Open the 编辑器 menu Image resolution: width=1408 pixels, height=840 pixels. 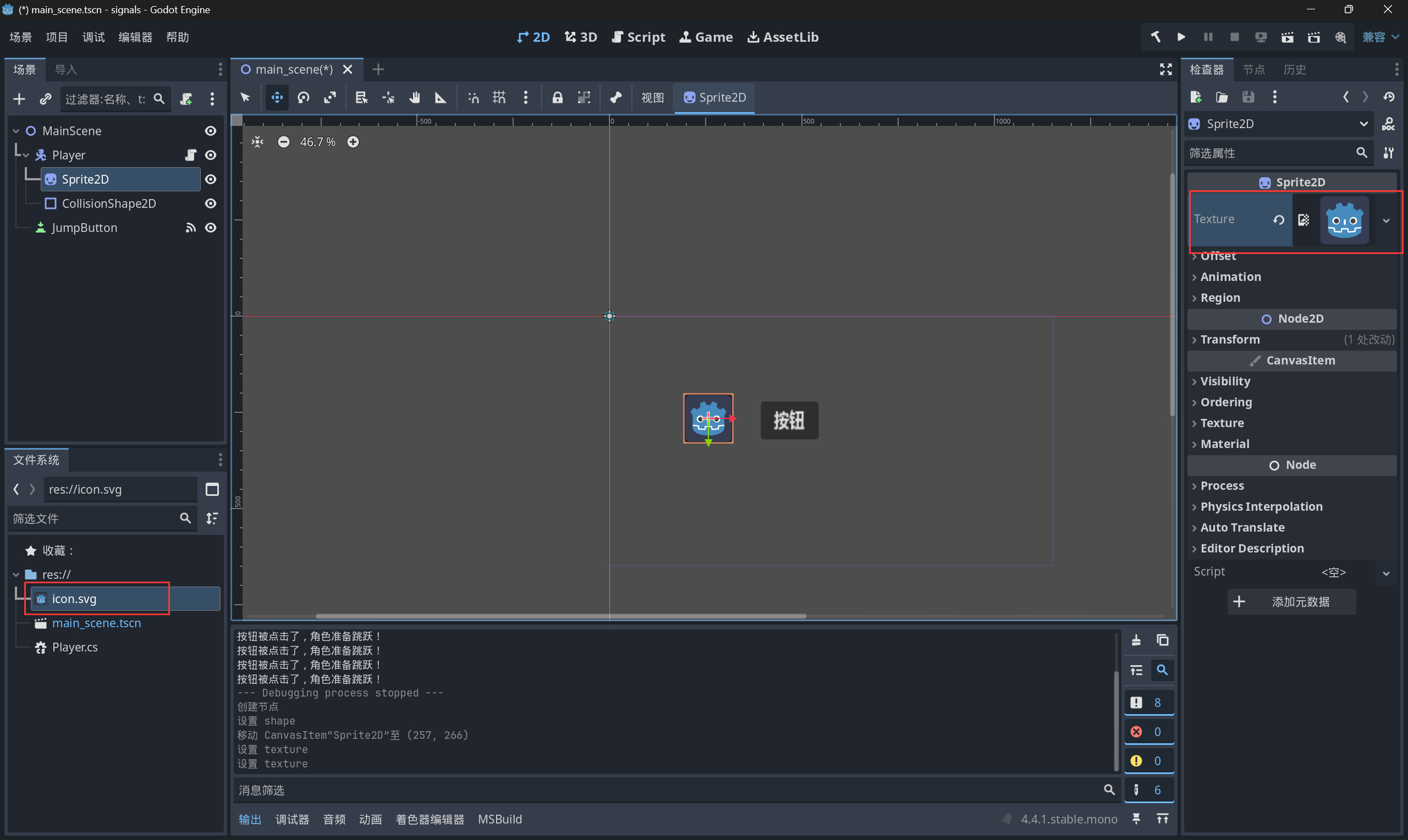(135, 37)
